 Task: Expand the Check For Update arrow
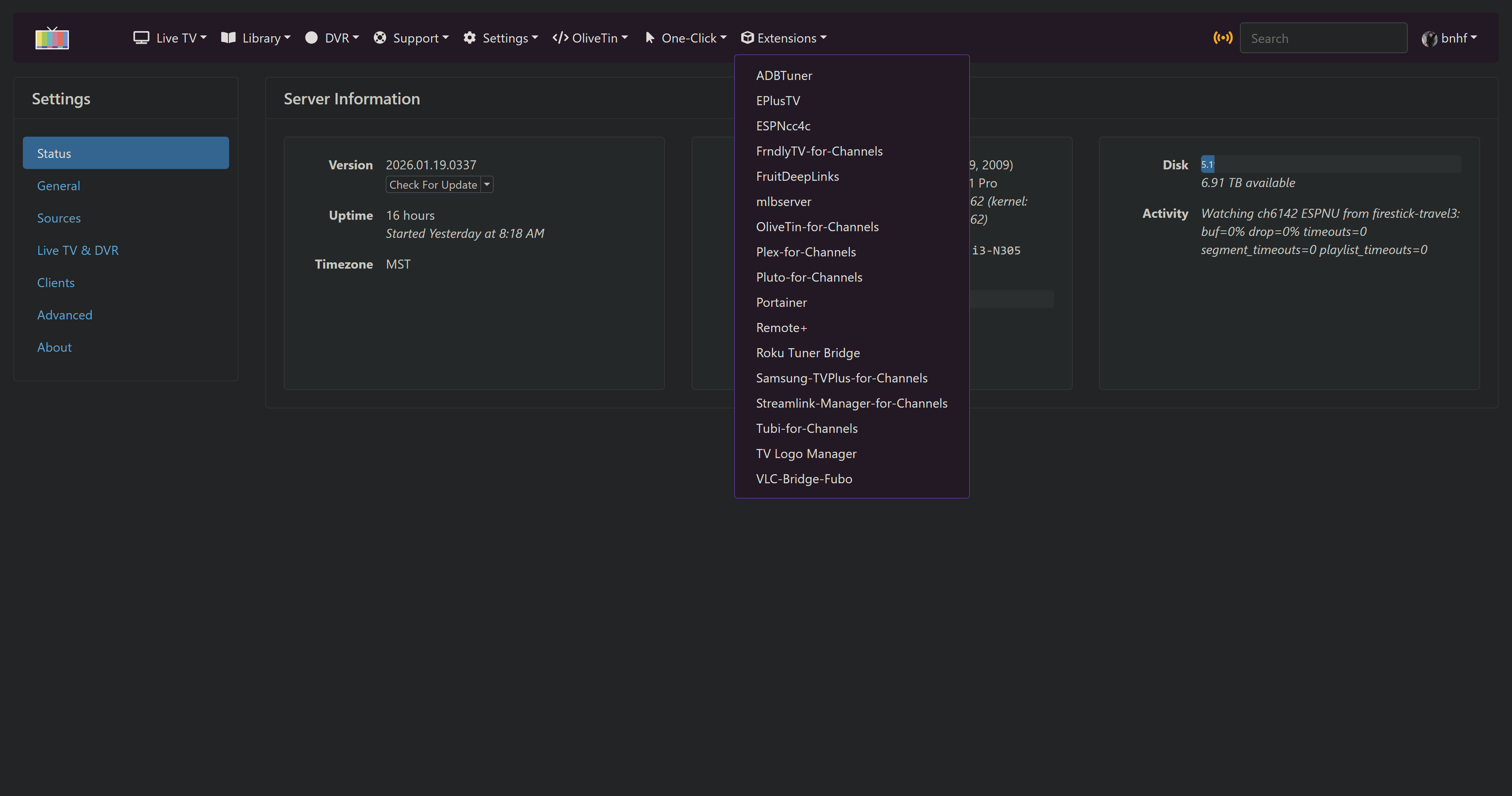pos(487,184)
